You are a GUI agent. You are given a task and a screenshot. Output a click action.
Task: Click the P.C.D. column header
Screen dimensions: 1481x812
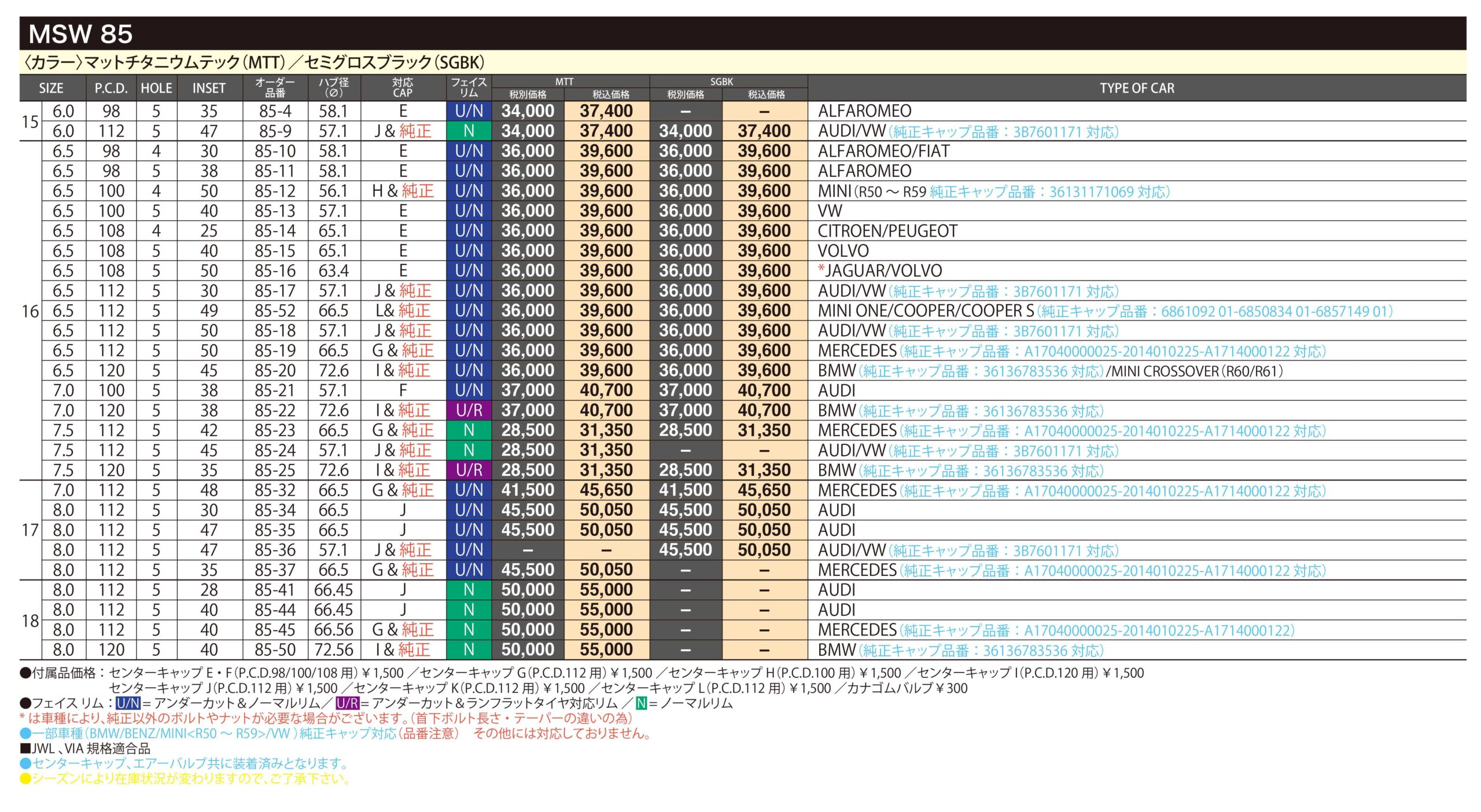pyautogui.click(x=111, y=88)
